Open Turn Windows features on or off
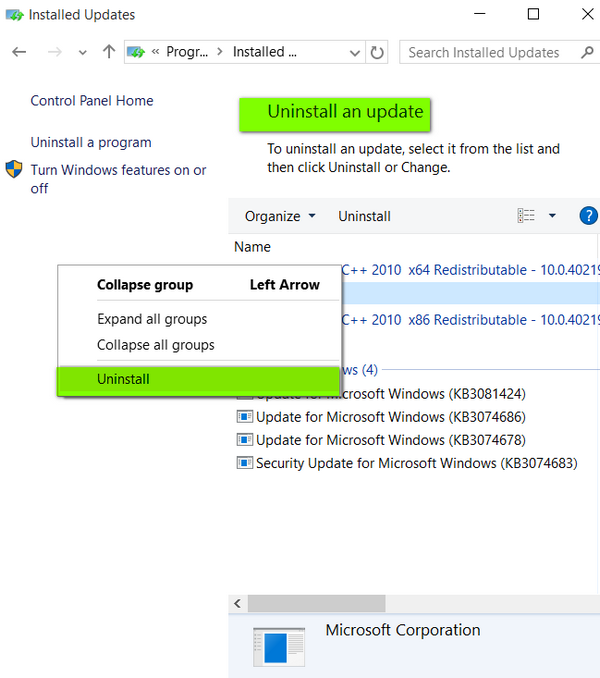 tap(118, 179)
